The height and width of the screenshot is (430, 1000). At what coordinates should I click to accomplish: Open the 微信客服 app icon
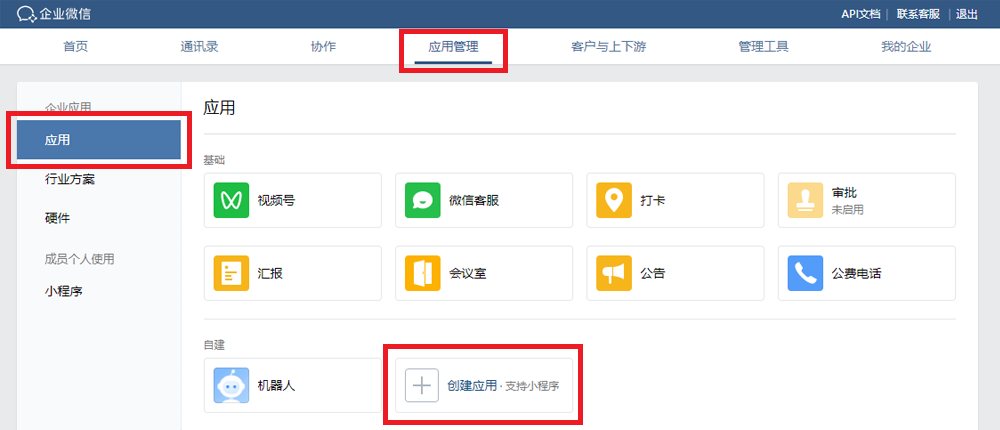pyautogui.click(x=422, y=200)
